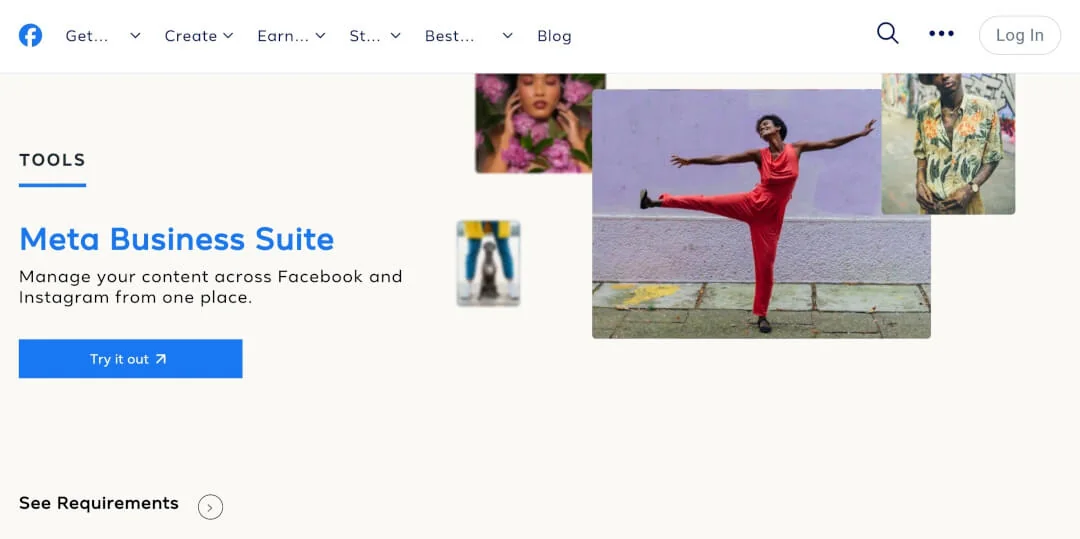Expand the Earn... menu chevron
The image size is (1080, 539).
320,36
